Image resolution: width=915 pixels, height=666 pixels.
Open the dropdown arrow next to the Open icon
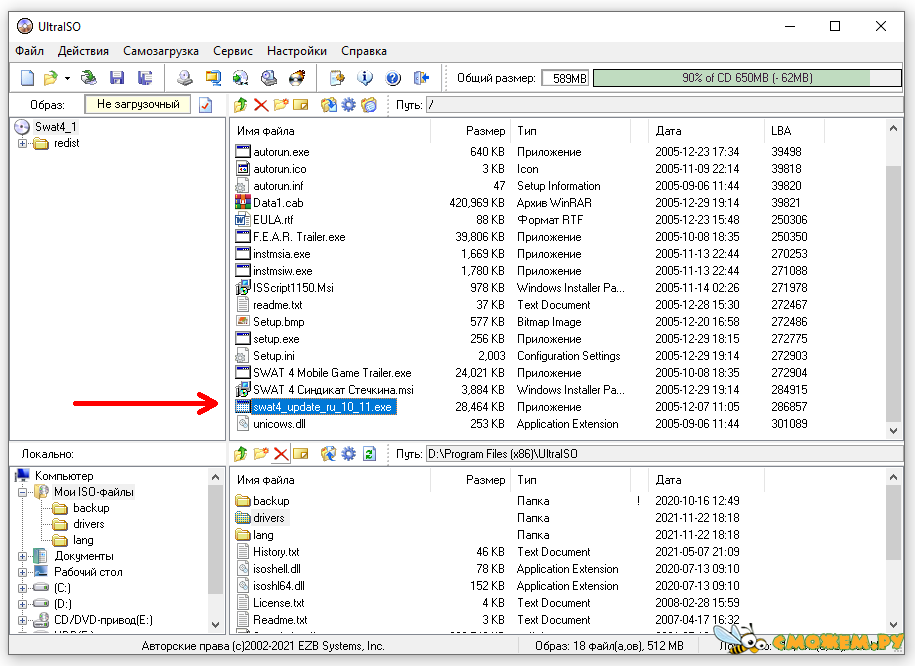(x=68, y=78)
